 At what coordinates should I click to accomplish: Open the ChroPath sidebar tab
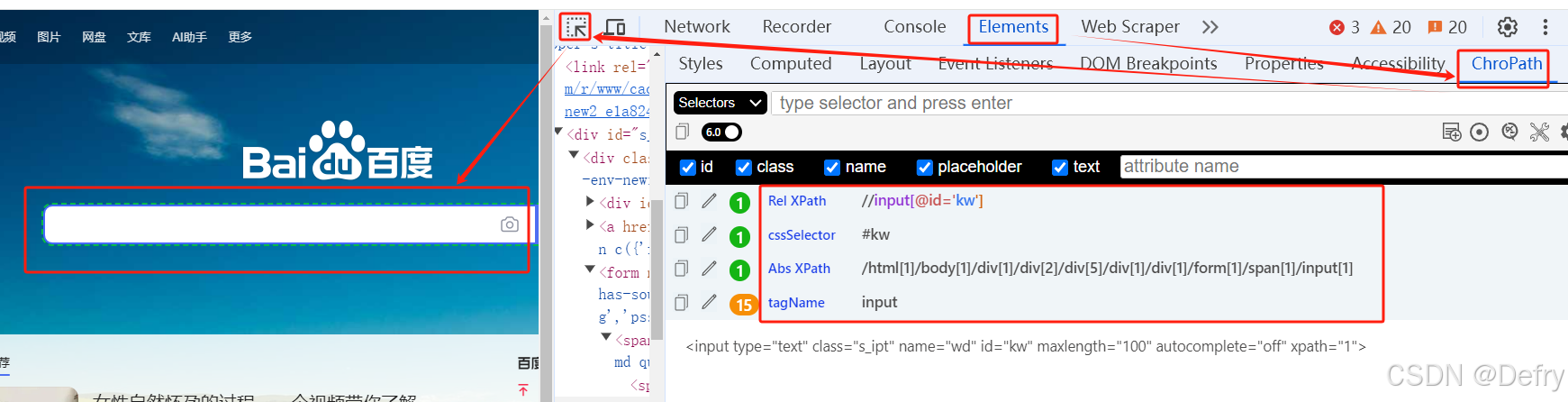click(1507, 64)
